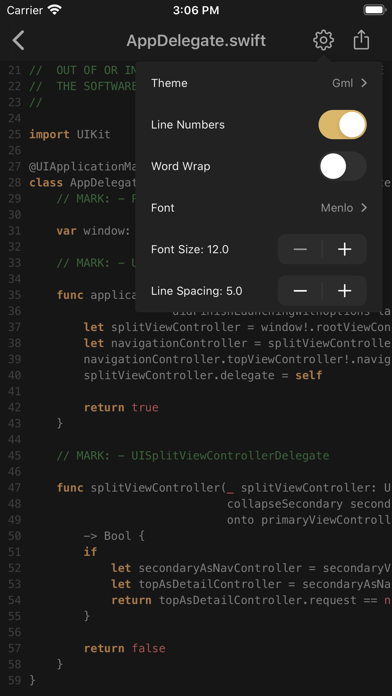
Task: Click line 42 return true statement
Action: 121,407
